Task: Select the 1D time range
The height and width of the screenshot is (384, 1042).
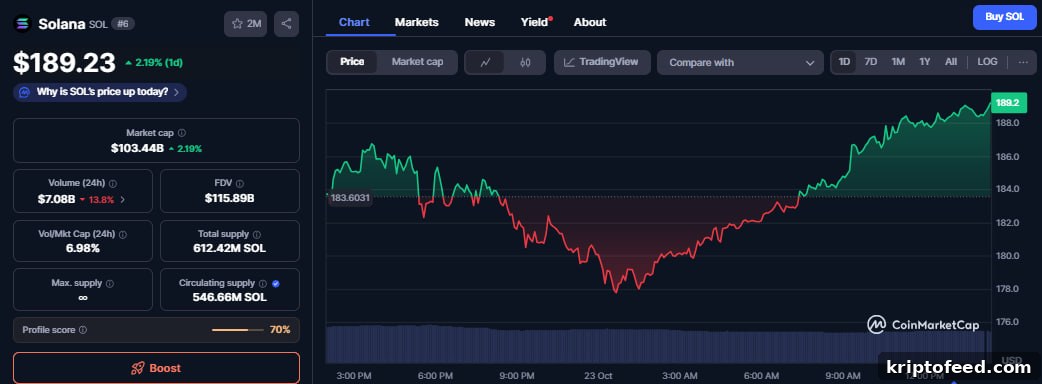Action: pos(844,62)
